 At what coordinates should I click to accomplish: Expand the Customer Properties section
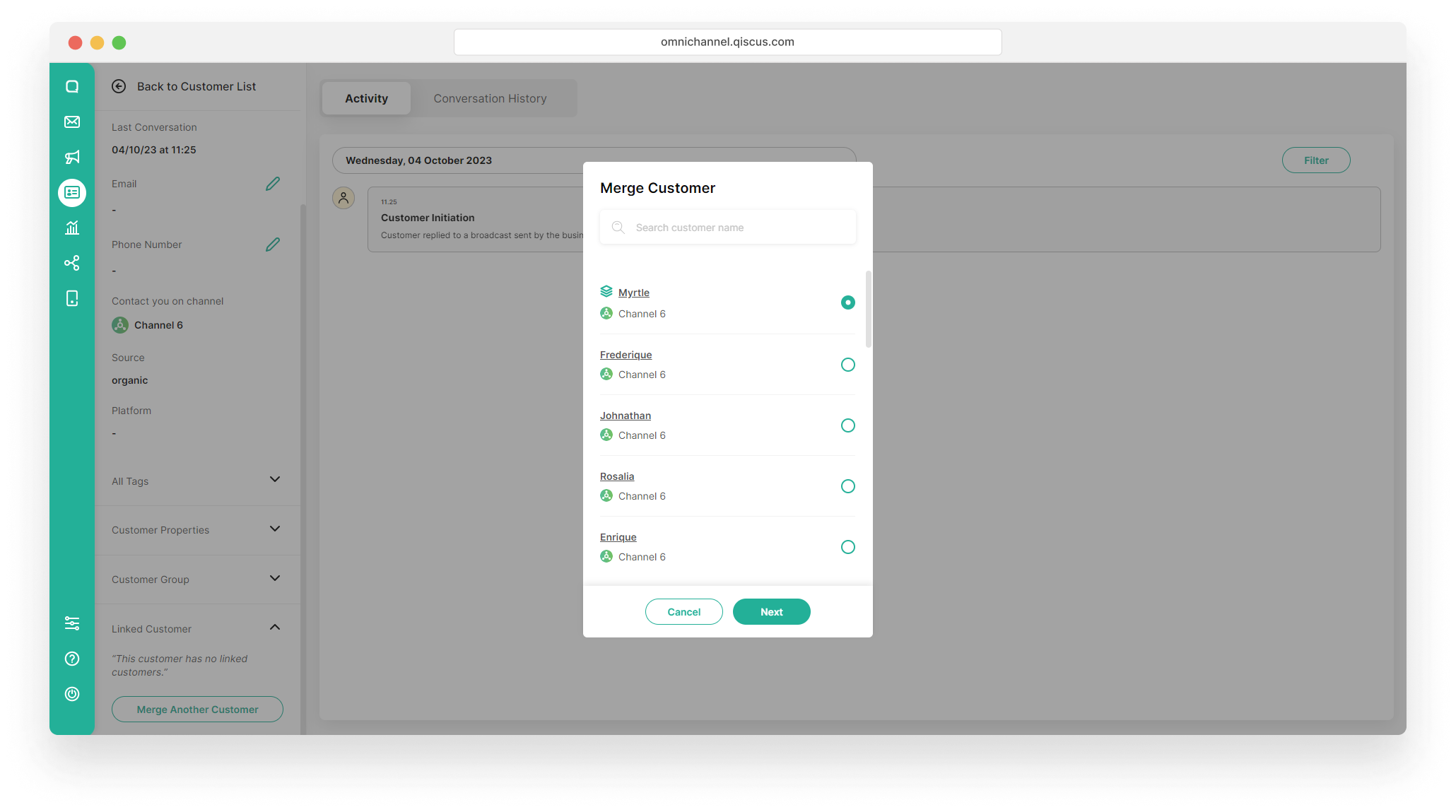click(275, 529)
